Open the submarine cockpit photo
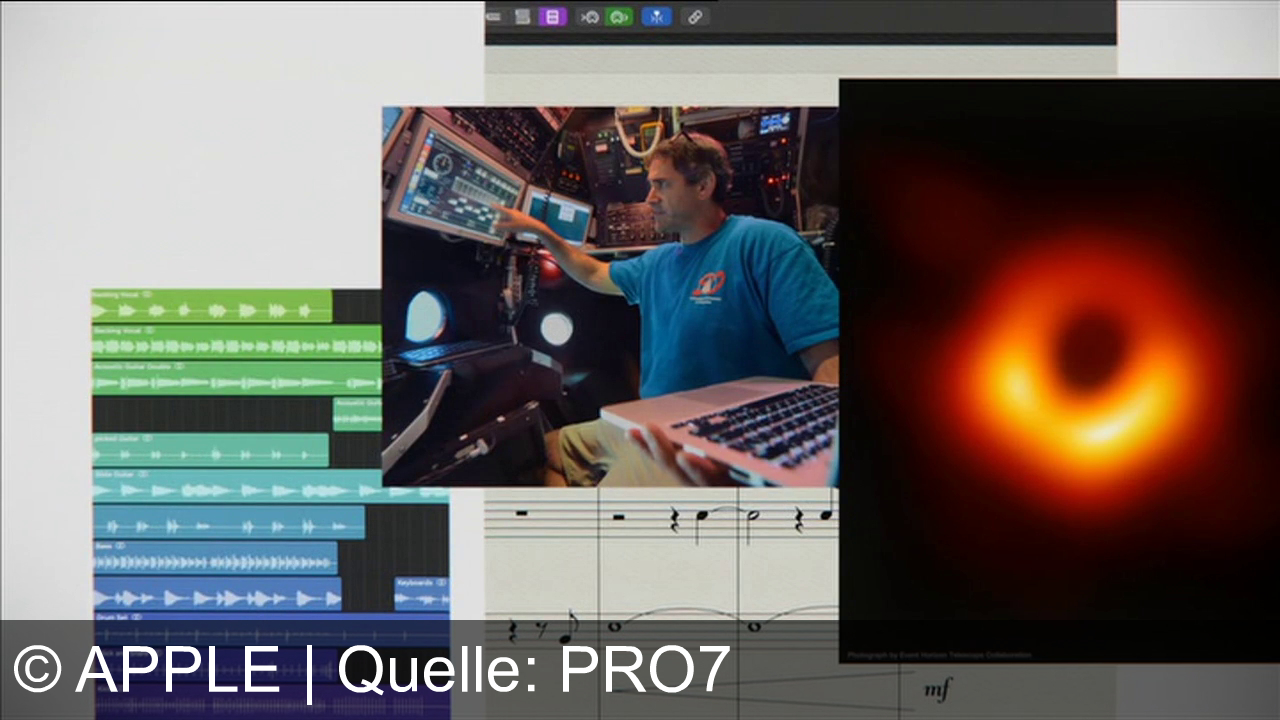Screen dimensions: 1280x720 tap(610, 296)
